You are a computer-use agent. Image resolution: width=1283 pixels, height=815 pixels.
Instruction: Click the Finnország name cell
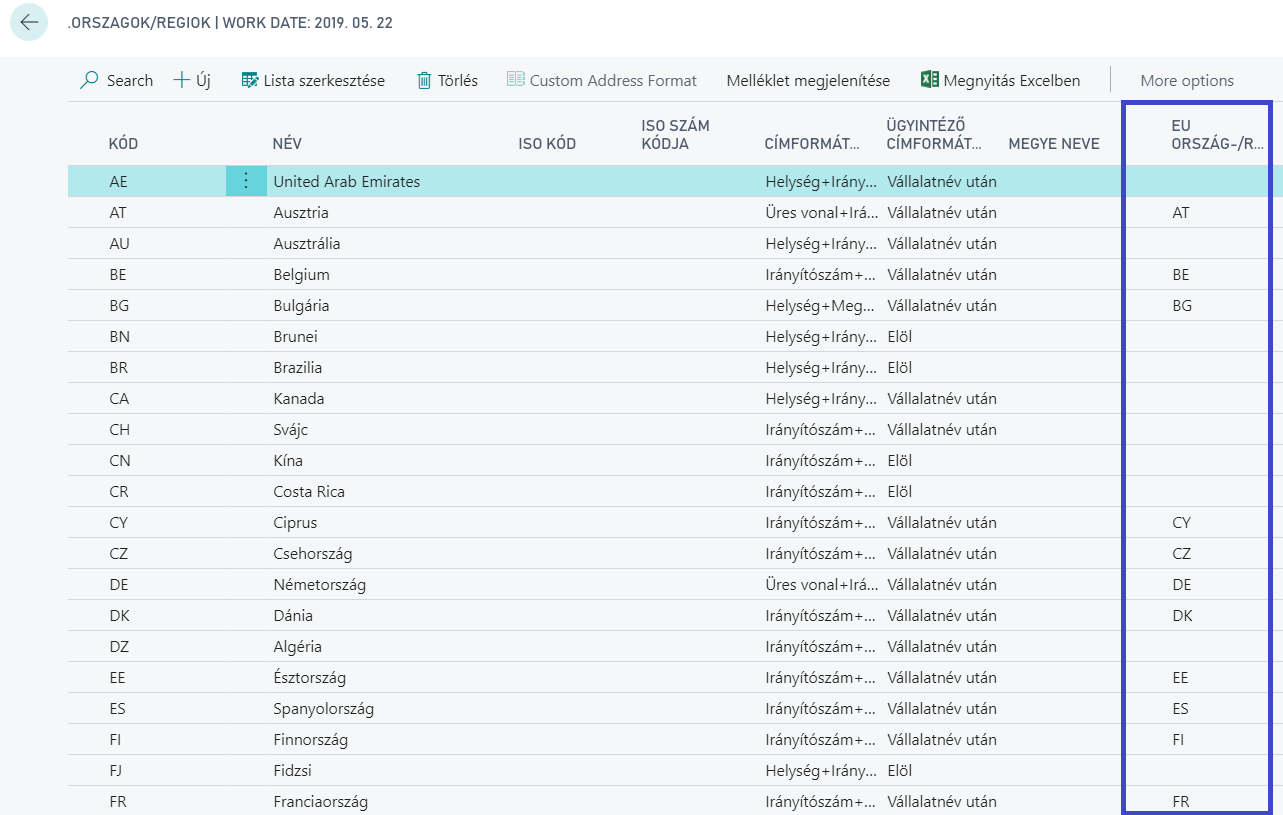coord(311,740)
